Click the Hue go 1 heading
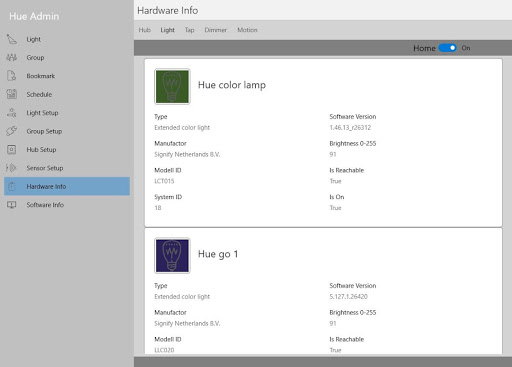Screen dimensions: 512x367 pos(218,254)
